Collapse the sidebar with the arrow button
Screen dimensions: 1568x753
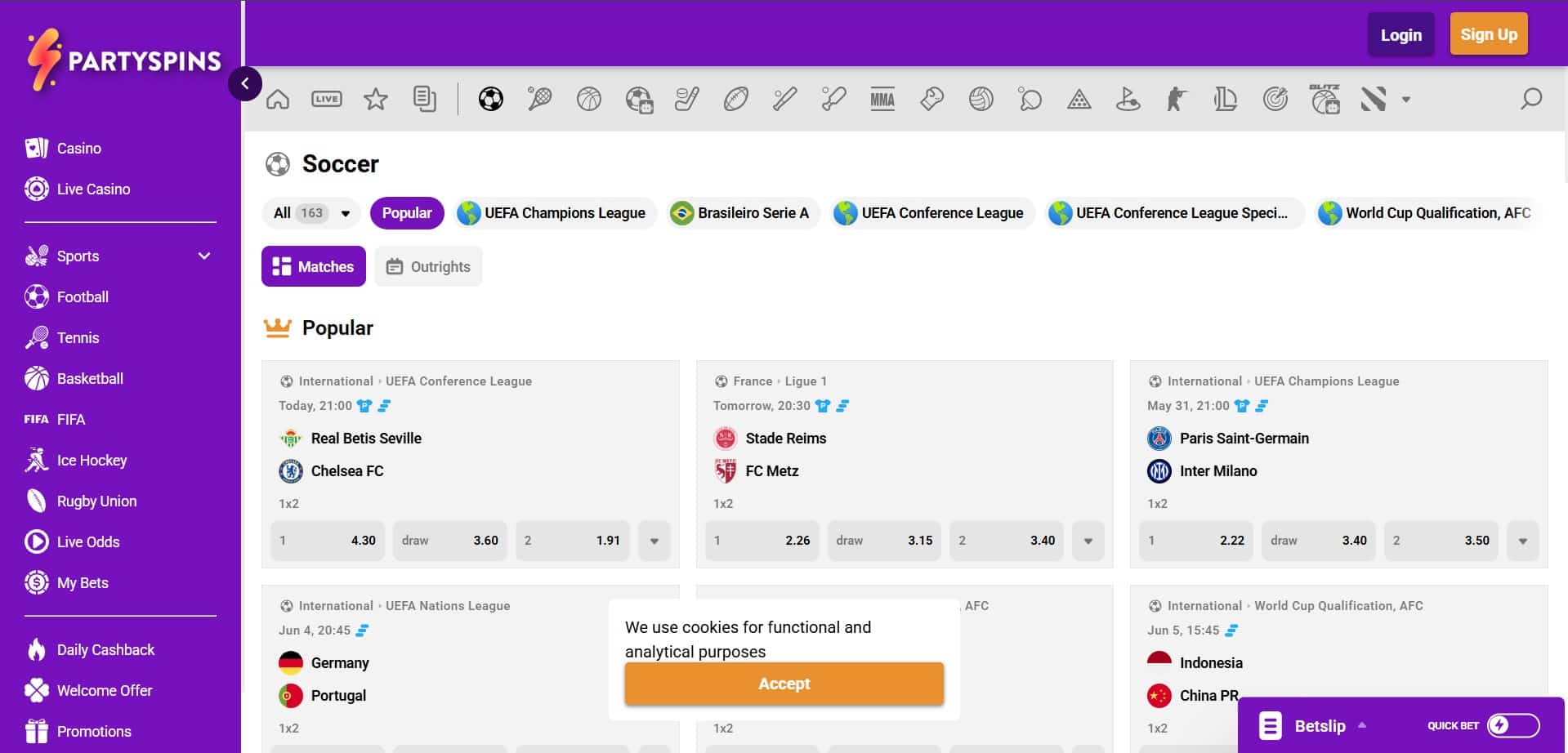[x=245, y=83]
